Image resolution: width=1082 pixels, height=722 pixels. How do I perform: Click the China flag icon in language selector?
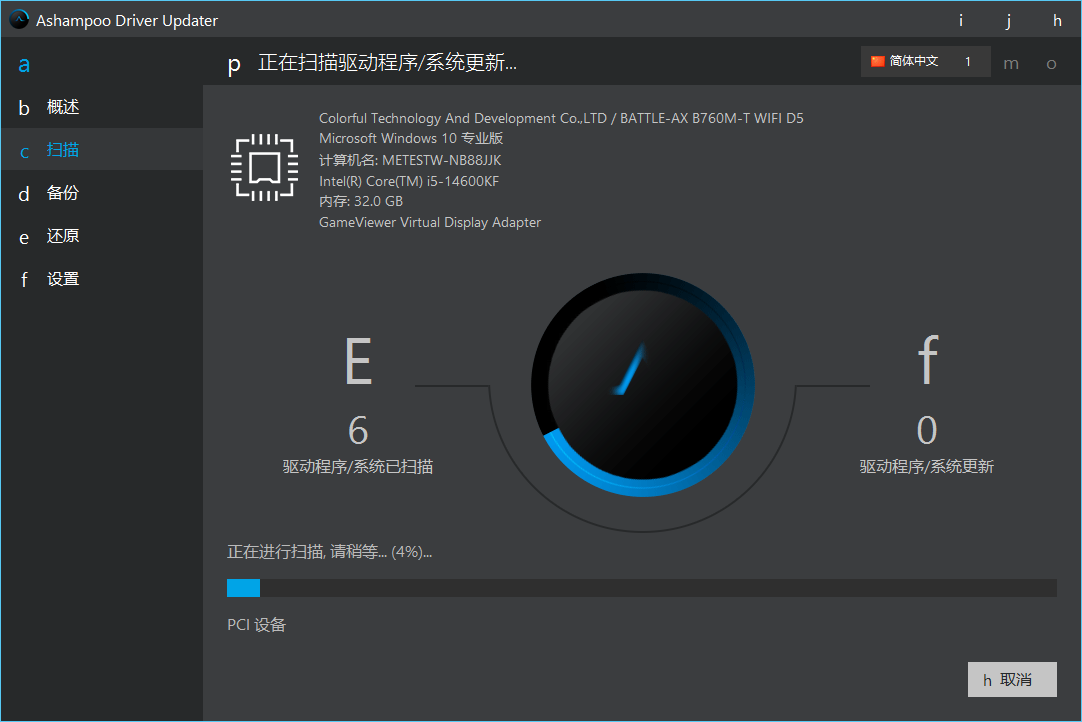pos(880,61)
